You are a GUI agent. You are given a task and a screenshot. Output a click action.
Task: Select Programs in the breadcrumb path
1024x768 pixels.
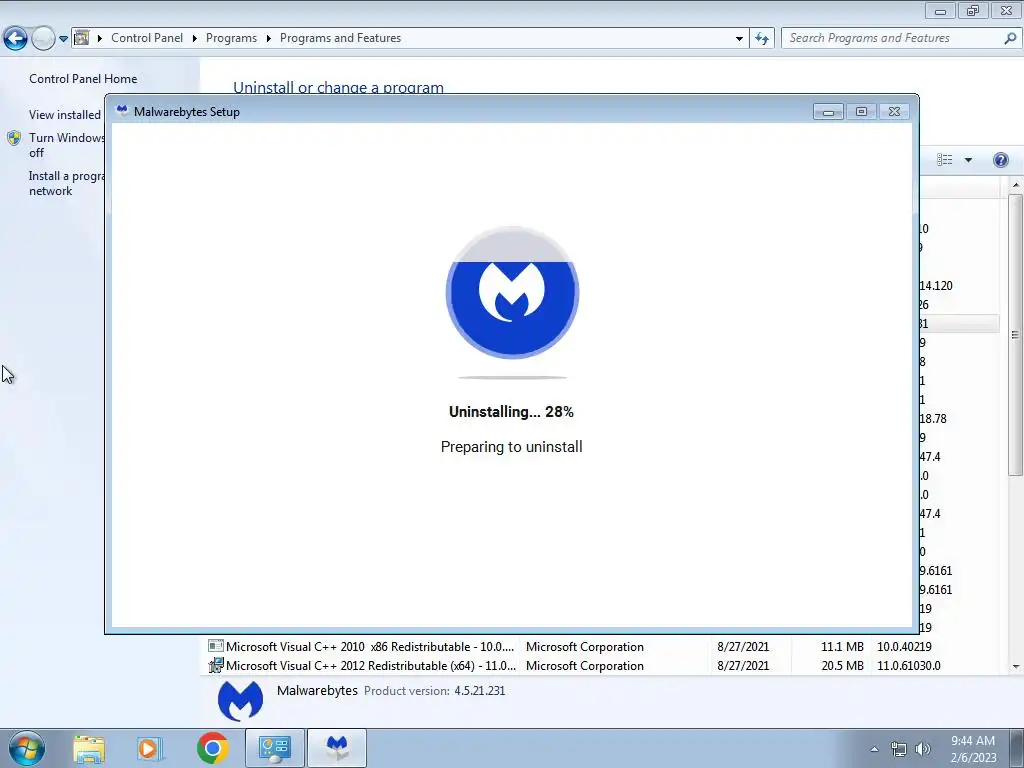(x=231, y=38)
